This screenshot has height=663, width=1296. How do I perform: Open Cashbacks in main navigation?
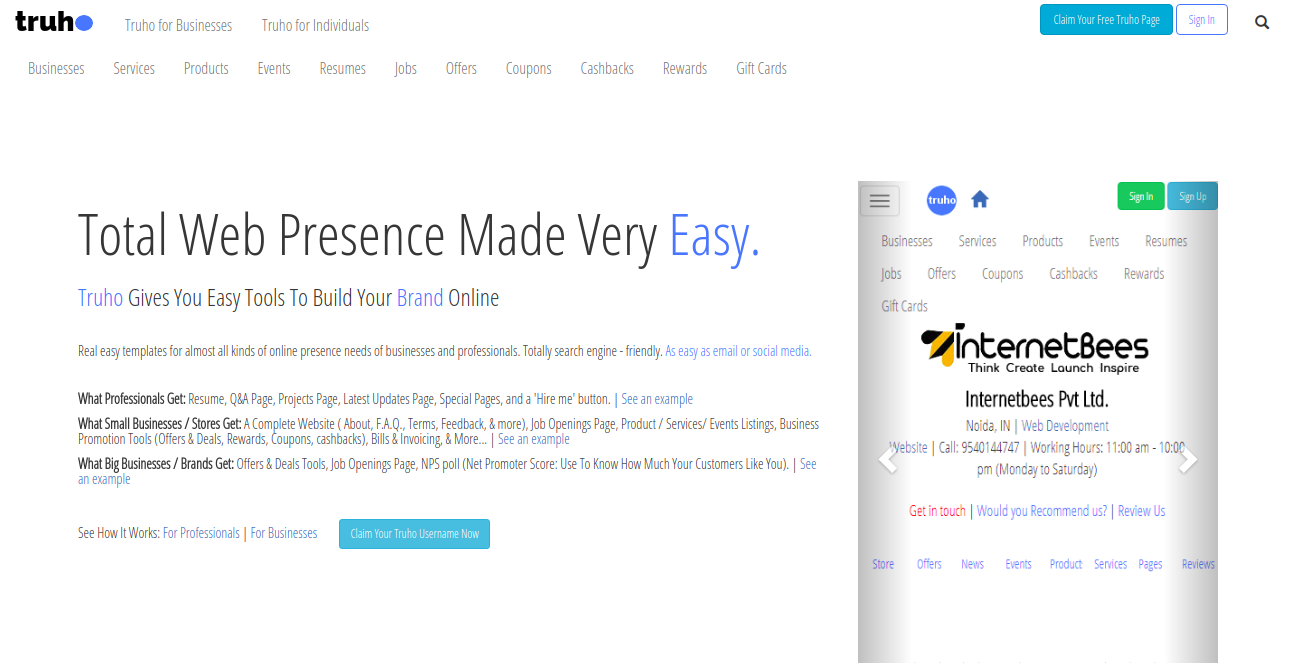[607, 68]
